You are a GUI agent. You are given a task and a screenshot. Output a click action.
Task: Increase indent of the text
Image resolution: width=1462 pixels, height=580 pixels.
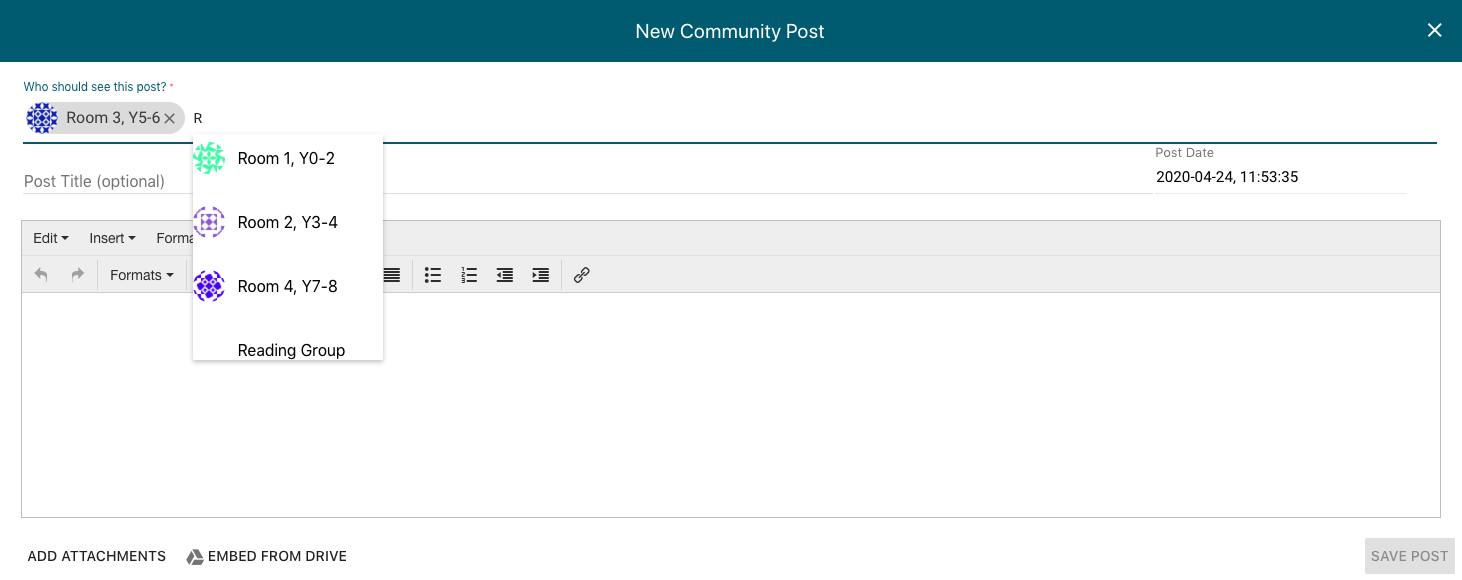point(541,275)
